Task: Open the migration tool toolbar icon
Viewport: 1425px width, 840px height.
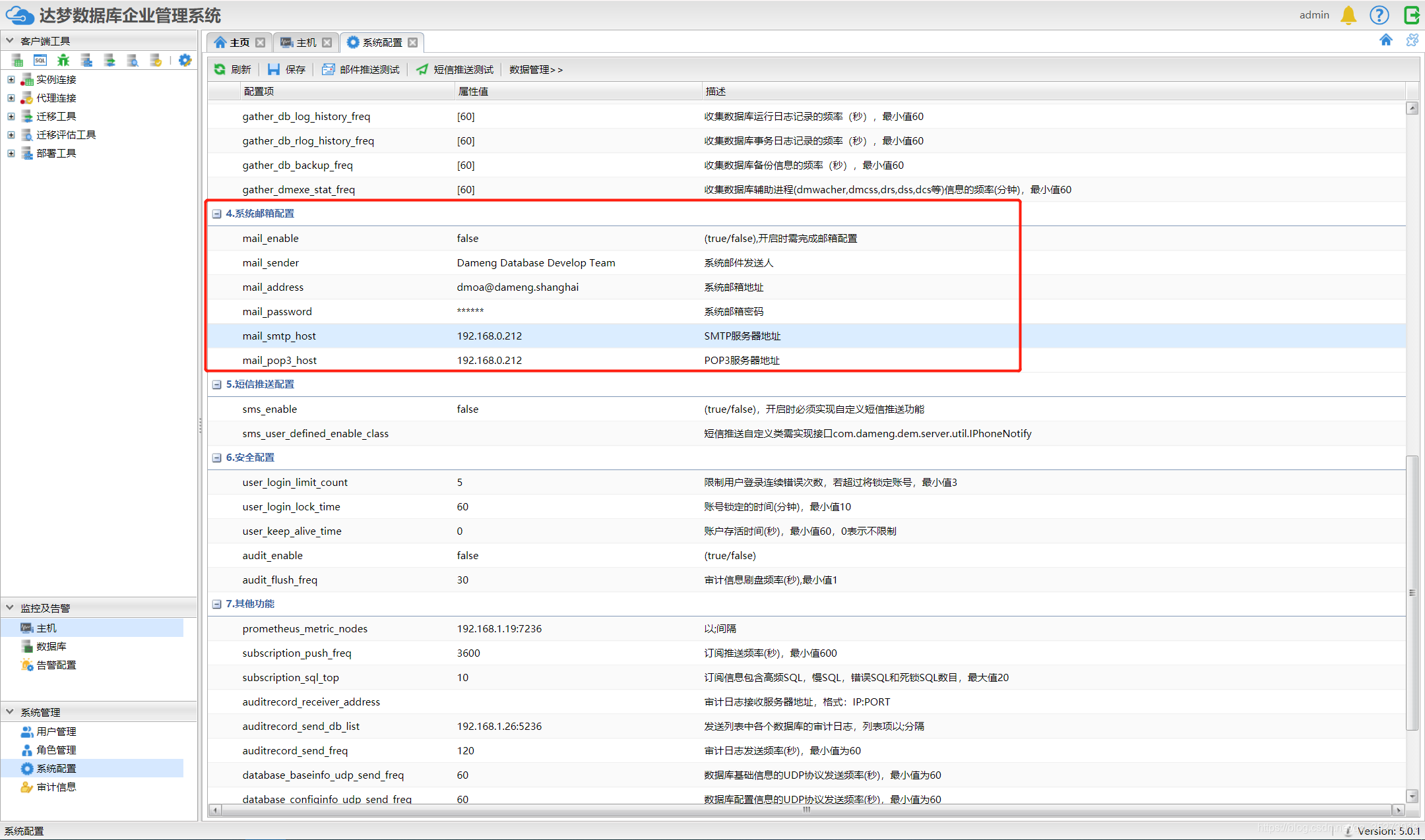Action: tap(110, 61)
